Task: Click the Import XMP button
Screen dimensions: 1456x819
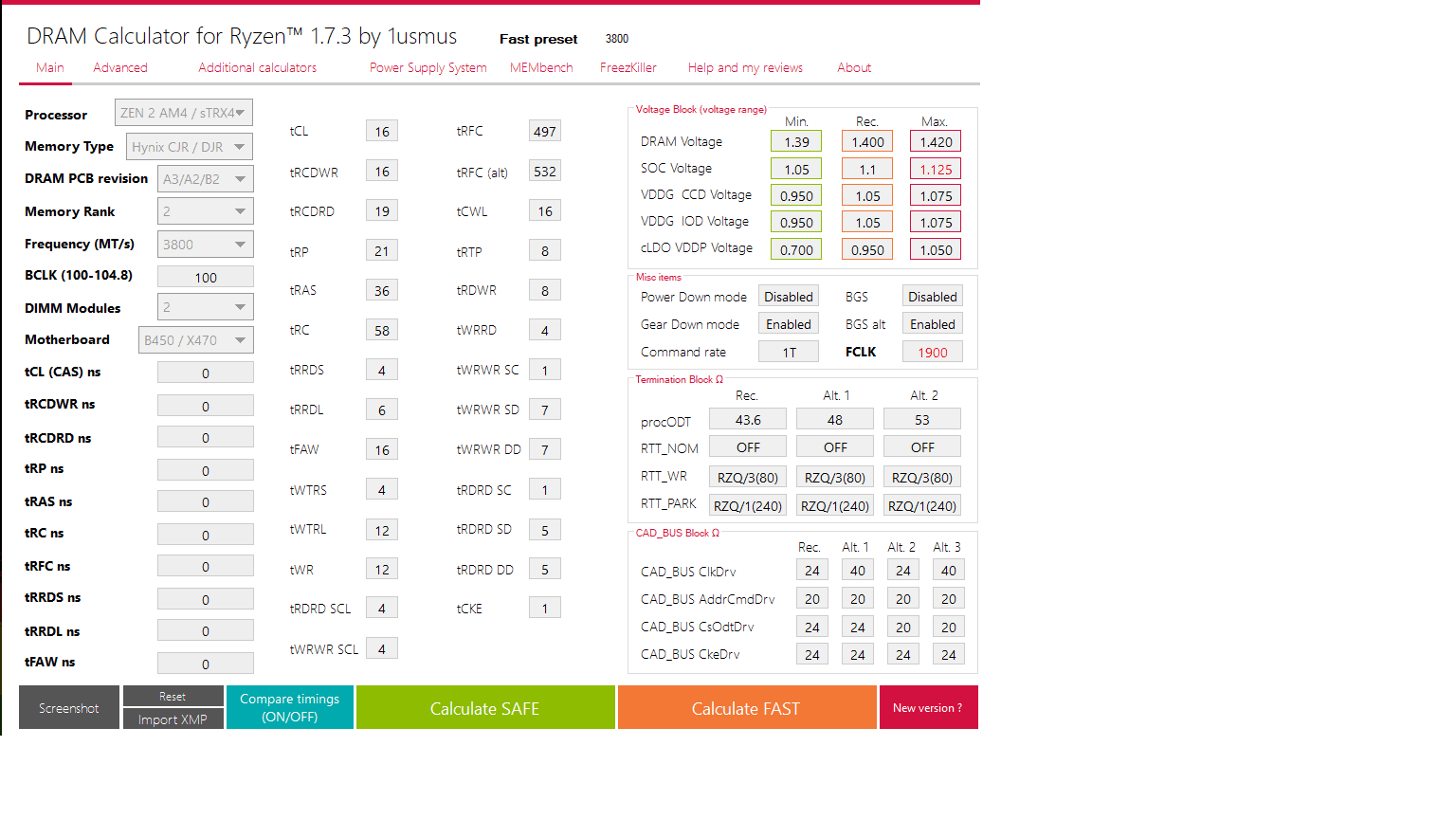Action: 173,719
